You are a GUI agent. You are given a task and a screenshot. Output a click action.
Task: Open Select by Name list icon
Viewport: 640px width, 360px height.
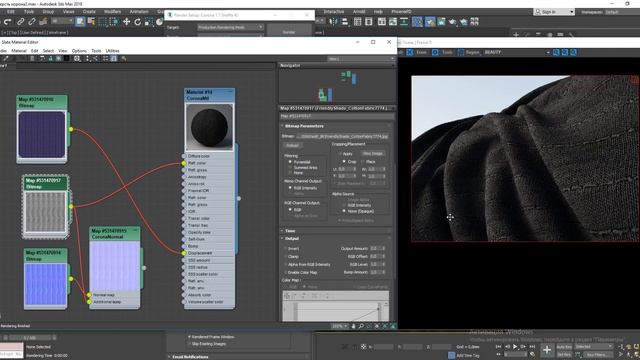point(91,22)
